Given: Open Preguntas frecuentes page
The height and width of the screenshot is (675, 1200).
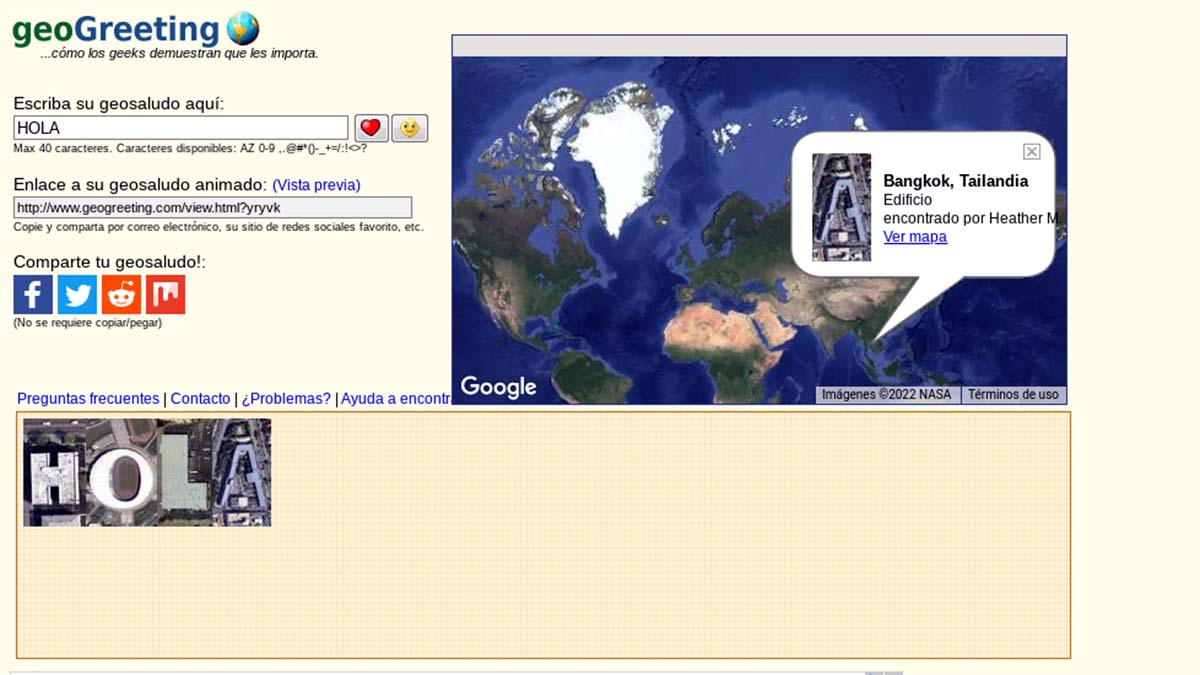Looking at the screenshot, I should point(88,398).
